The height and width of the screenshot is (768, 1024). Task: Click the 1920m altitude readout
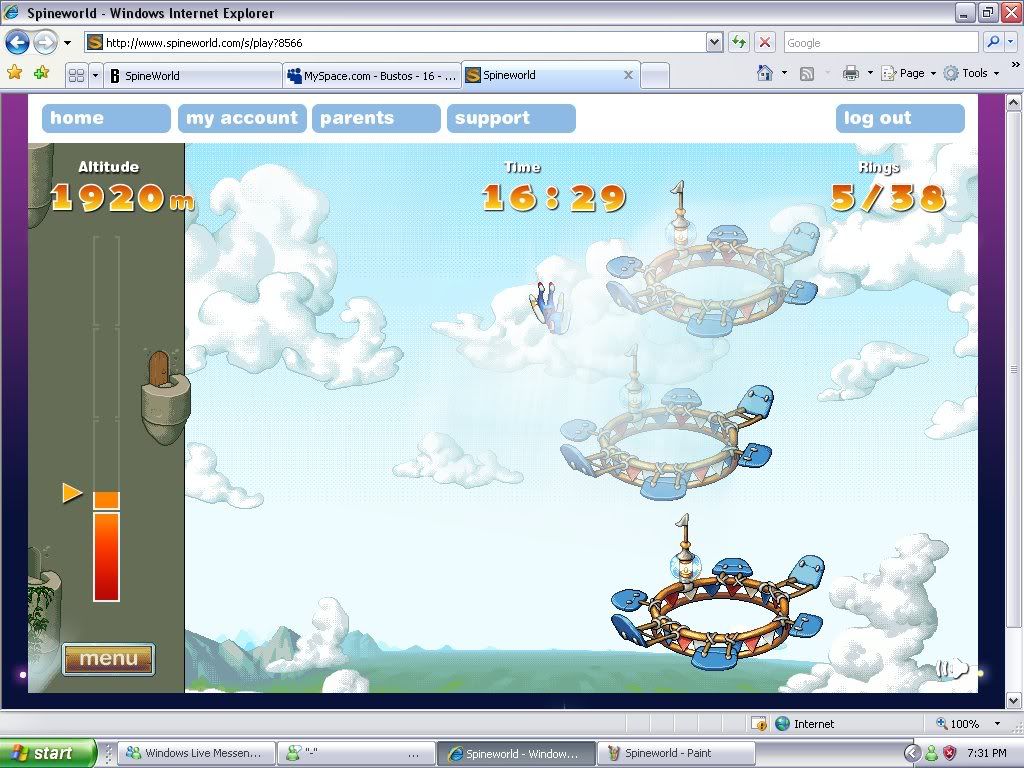(x=123, y=197)
